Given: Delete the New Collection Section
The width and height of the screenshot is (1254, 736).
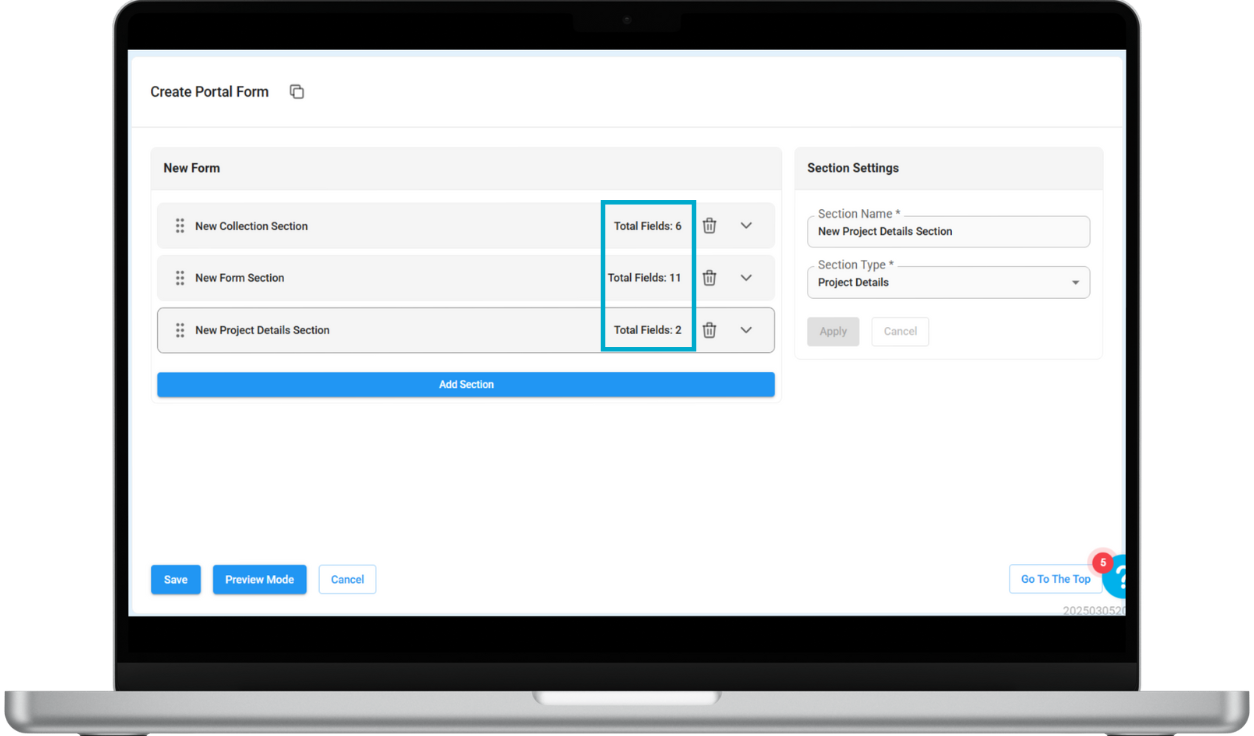Looking at the screenshot, I should pos(709,226).
